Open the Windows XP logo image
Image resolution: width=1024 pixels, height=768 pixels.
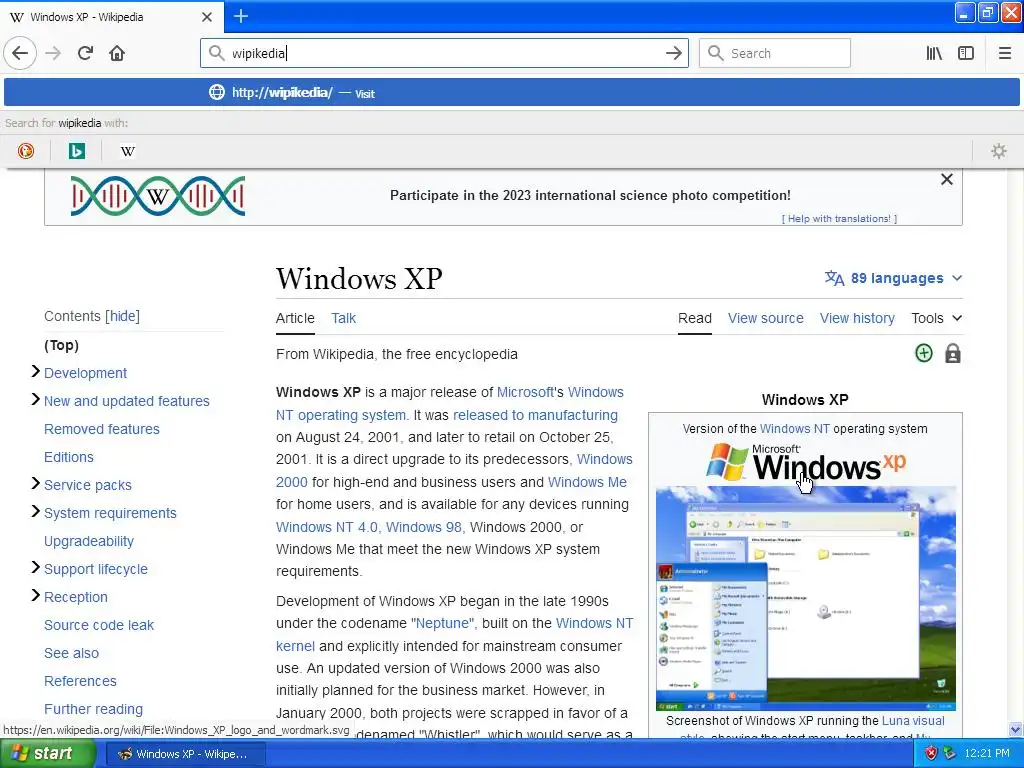(806, 462)
